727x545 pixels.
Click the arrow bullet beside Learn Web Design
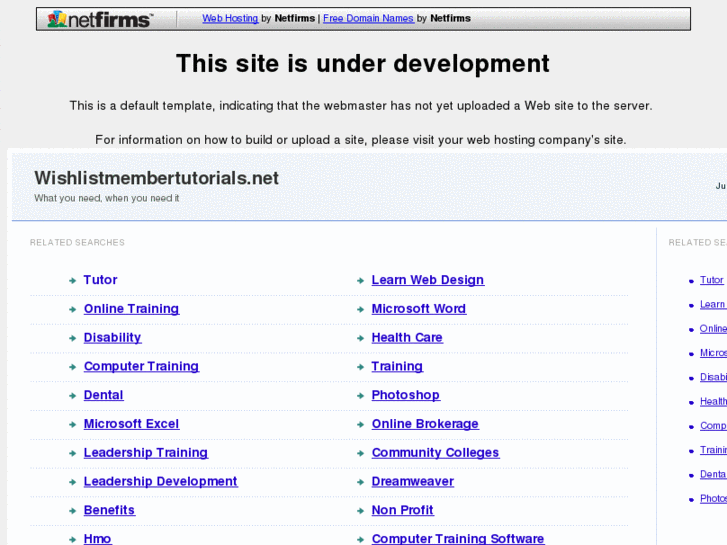(361, 281)
